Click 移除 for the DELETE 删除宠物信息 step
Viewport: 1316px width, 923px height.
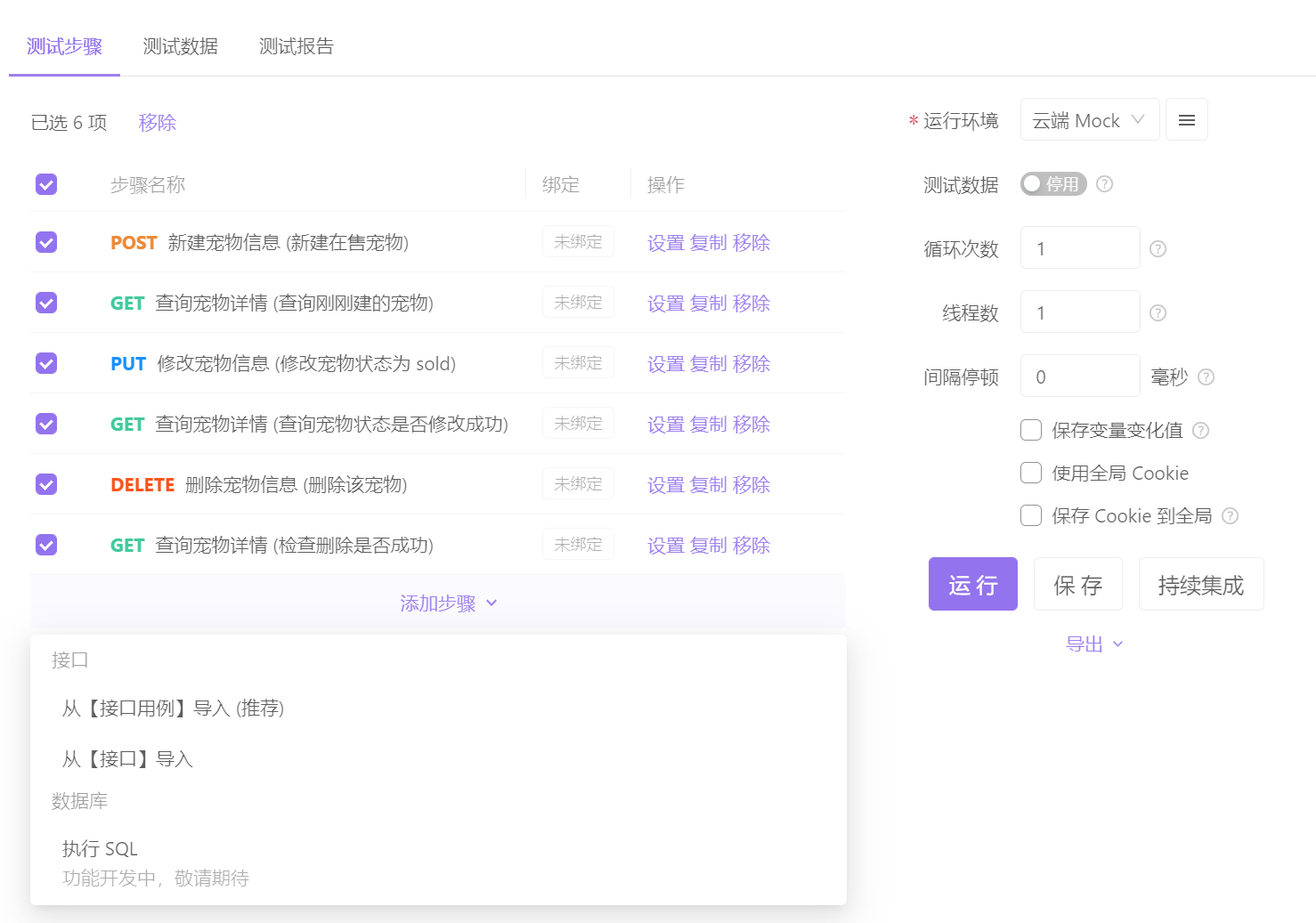[751, 485]
